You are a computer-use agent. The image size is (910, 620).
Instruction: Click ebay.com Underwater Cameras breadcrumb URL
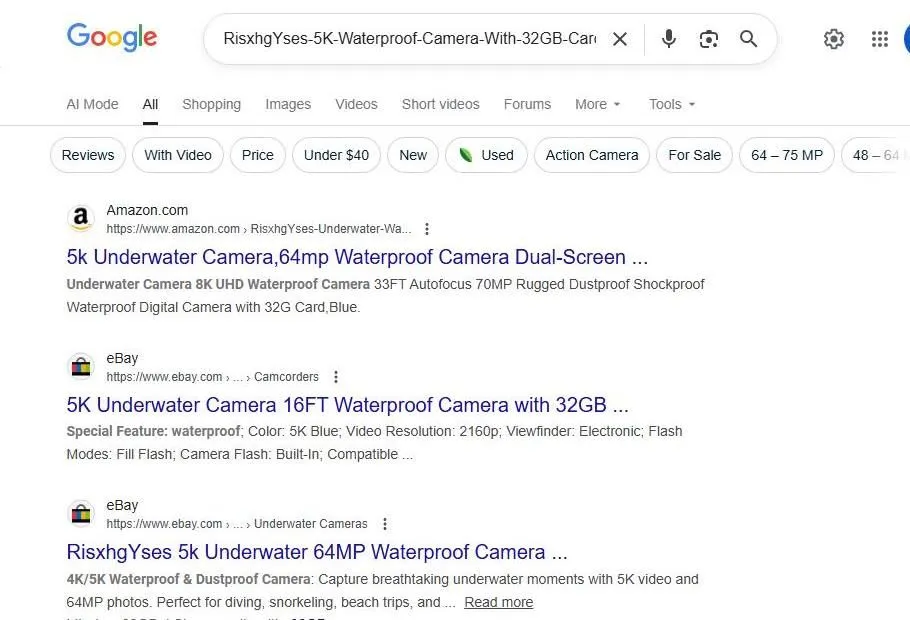237,524
